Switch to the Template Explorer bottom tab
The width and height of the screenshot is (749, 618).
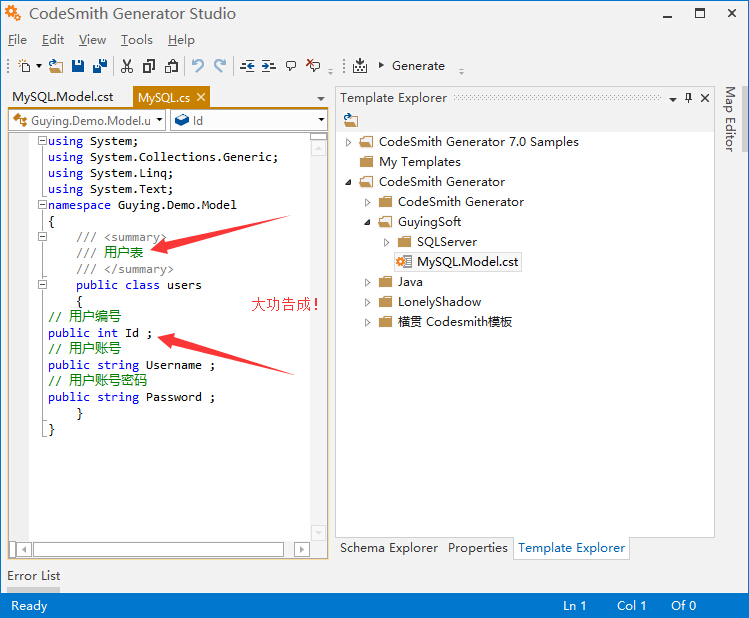(571, 548)
